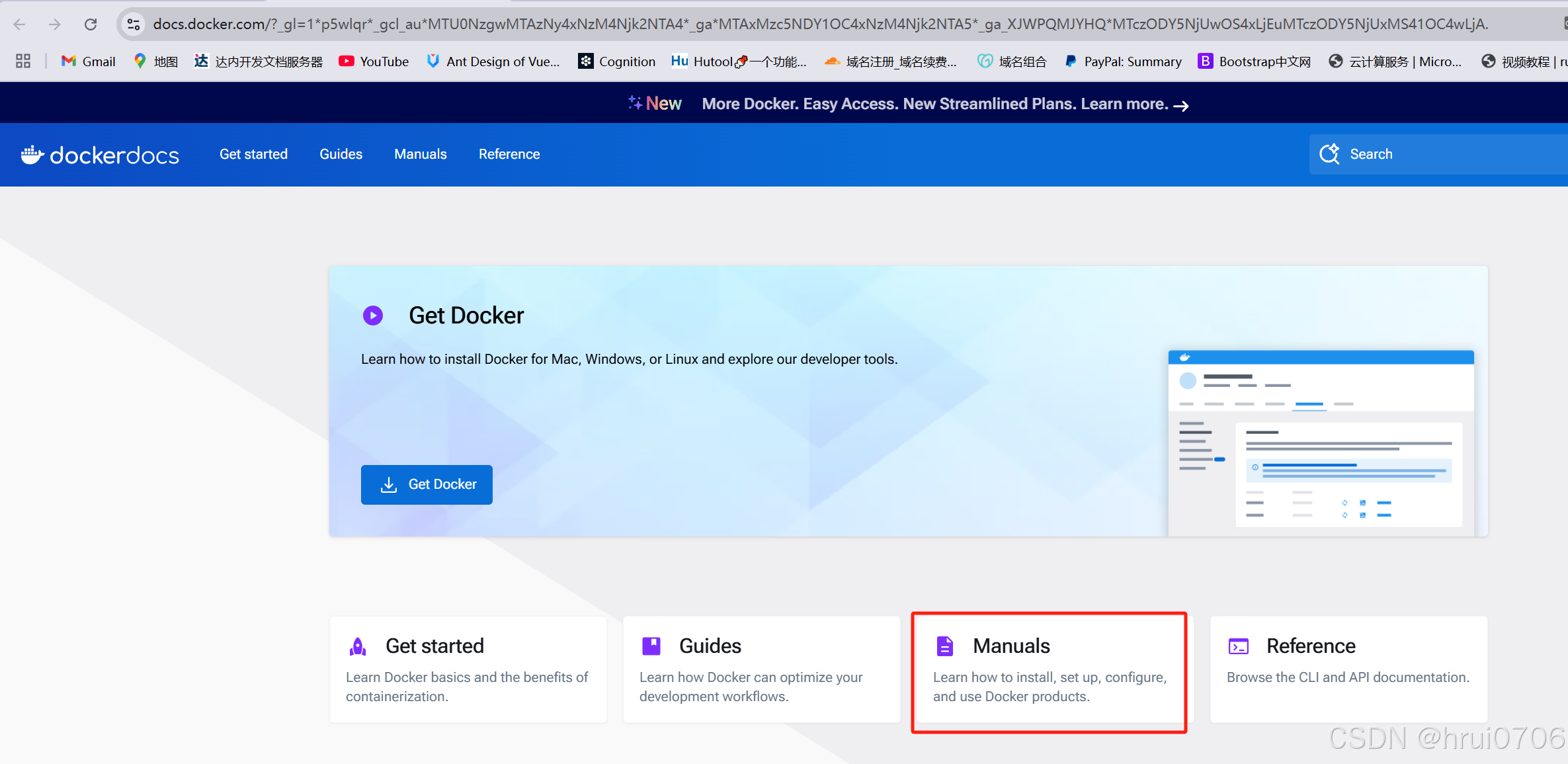This screenshot has height=764, width=1568.
Task: Open Reference in top navigation
Action: pos(509,154)
